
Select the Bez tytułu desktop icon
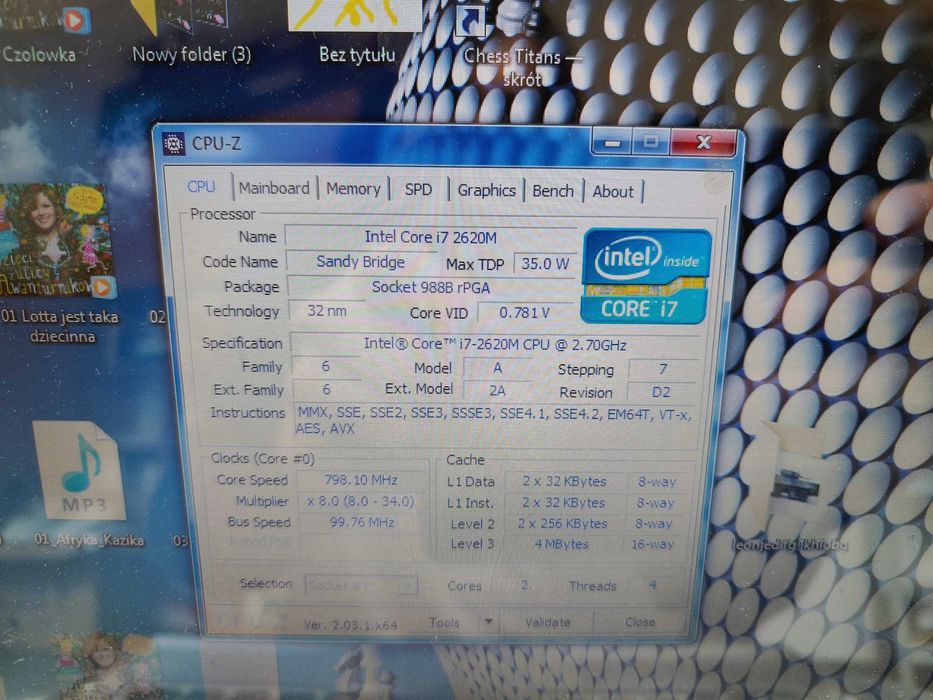pyautogui.click(x=355, y=17)
